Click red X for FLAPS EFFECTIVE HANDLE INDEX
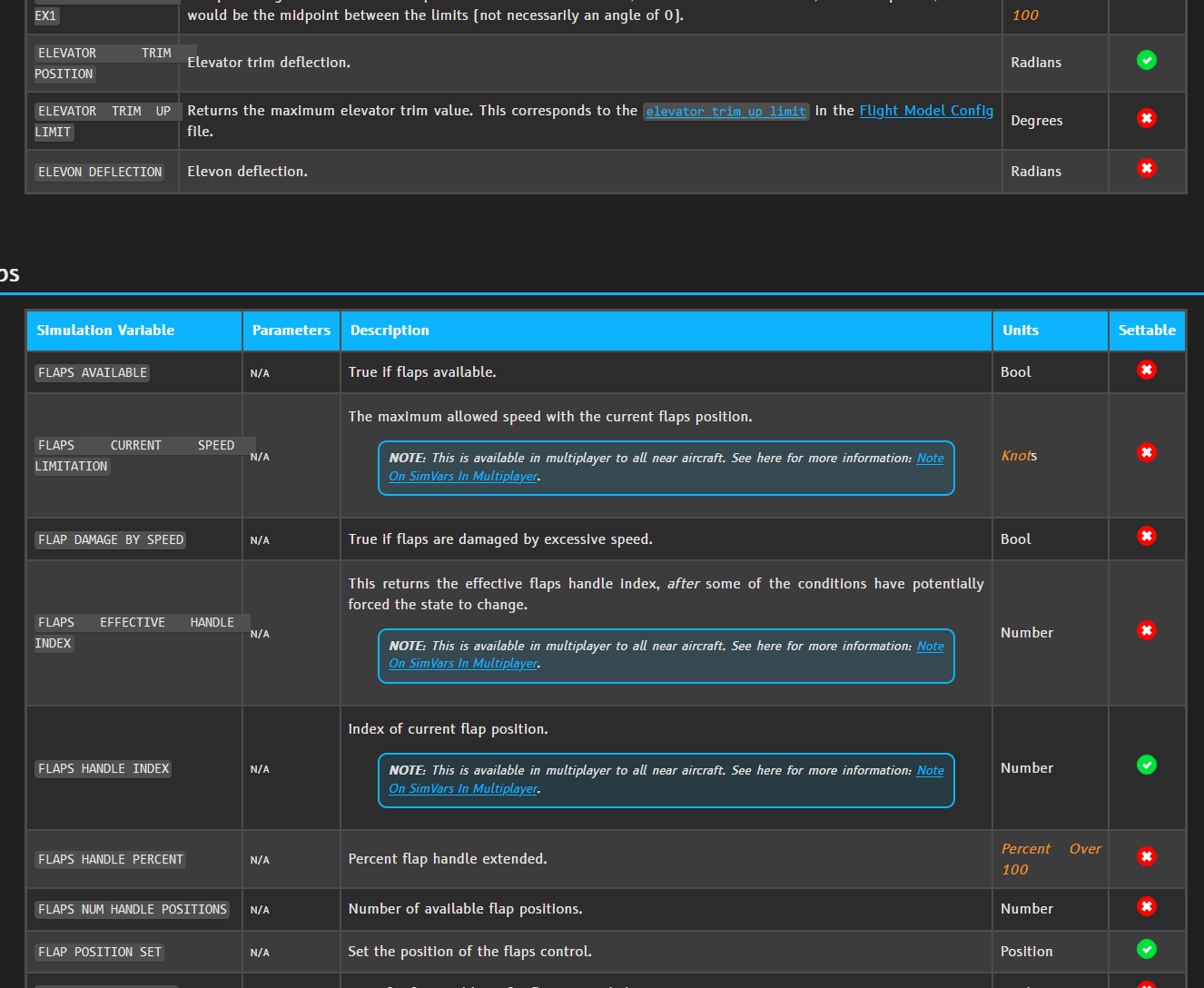 [x=1147, y=630]
